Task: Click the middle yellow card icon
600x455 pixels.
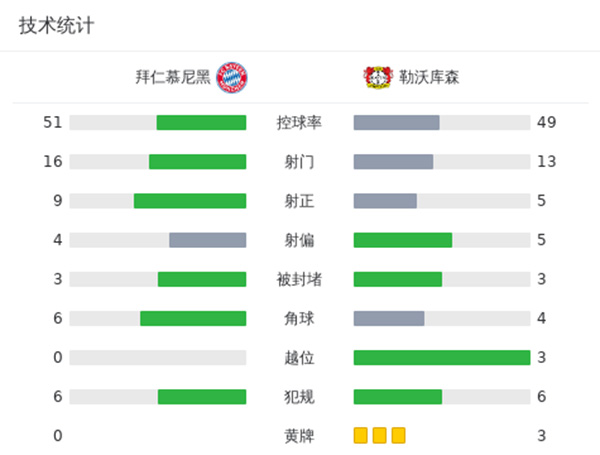Action: click(379, 435)
